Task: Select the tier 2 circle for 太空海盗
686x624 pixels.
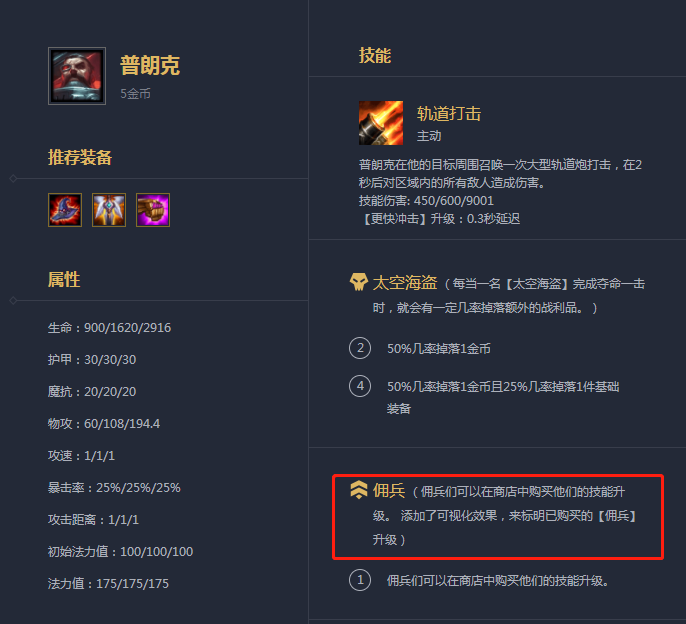Action: click(x=360, y=348)
